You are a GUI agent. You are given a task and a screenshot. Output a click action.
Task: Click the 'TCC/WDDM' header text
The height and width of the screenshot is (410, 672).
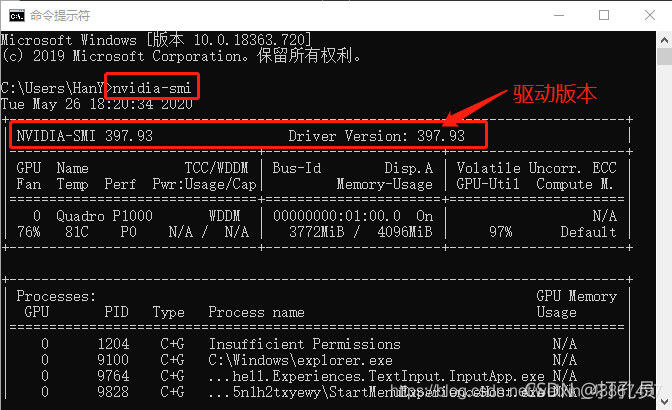coord(216,168)
